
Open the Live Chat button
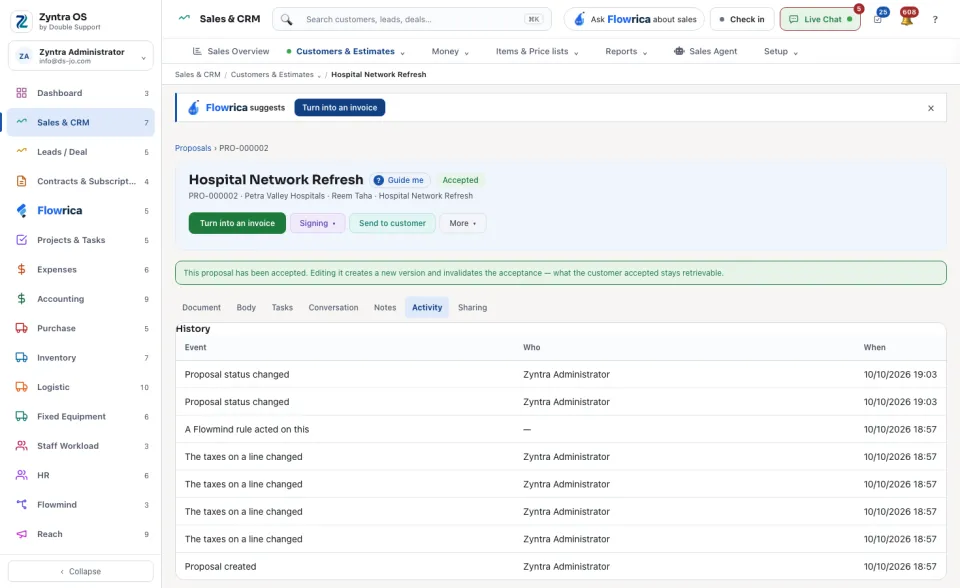pyautogui.click(x=820, y=20)
